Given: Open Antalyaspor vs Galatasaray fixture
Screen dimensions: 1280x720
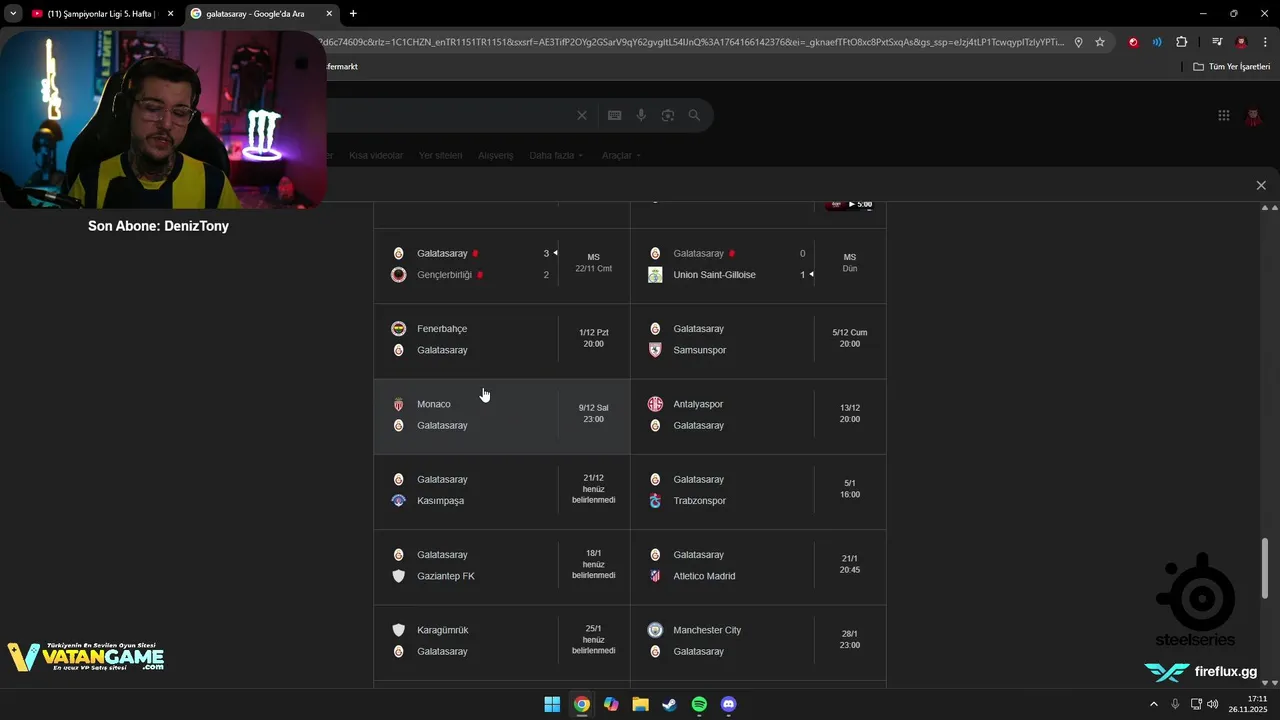Looking at the screenshot, I should pyautogui.click(x=758, y=416).
